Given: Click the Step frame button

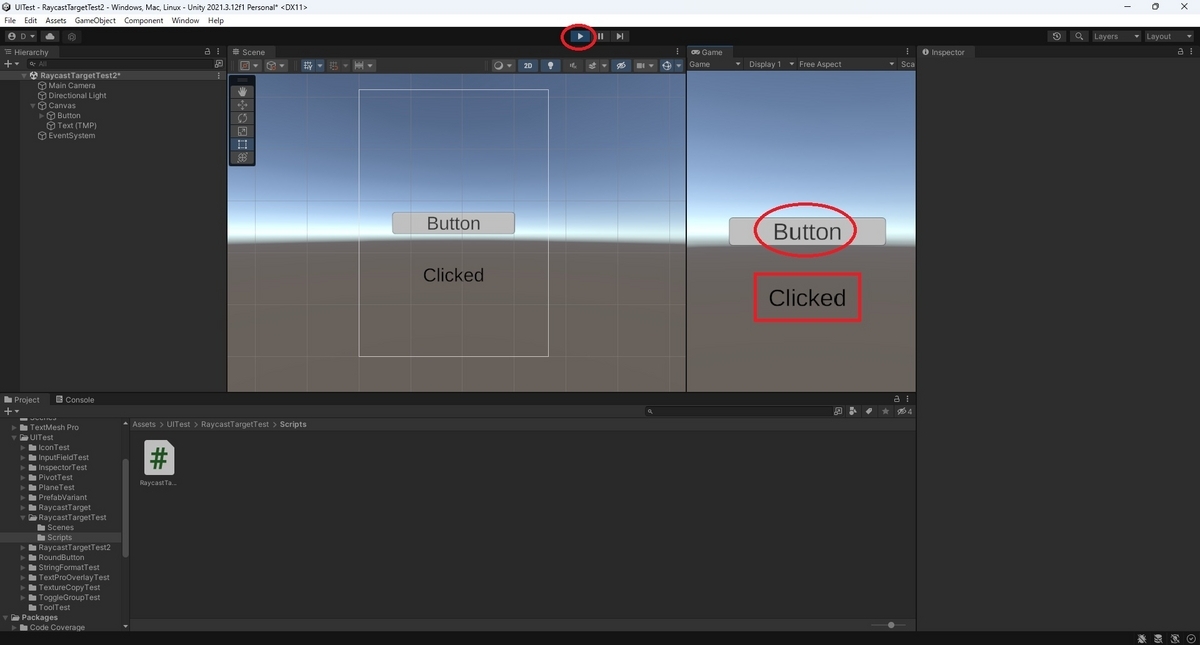Looking at the screenshot, I should point(619,36).
